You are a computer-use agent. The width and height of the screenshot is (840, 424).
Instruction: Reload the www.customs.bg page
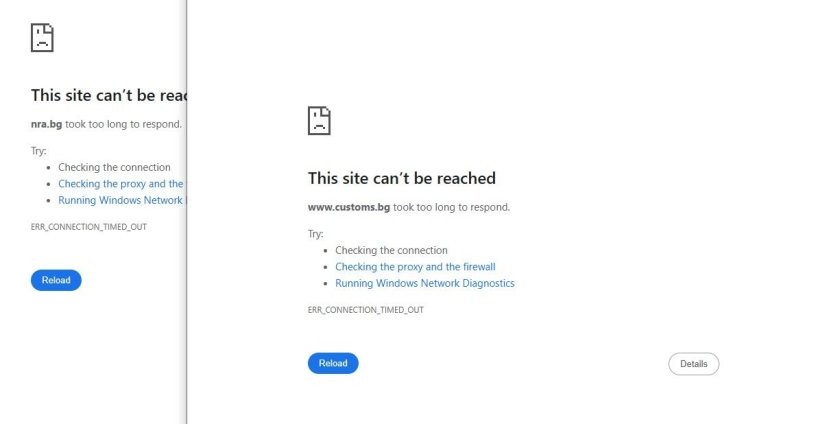tap(333, 363)
